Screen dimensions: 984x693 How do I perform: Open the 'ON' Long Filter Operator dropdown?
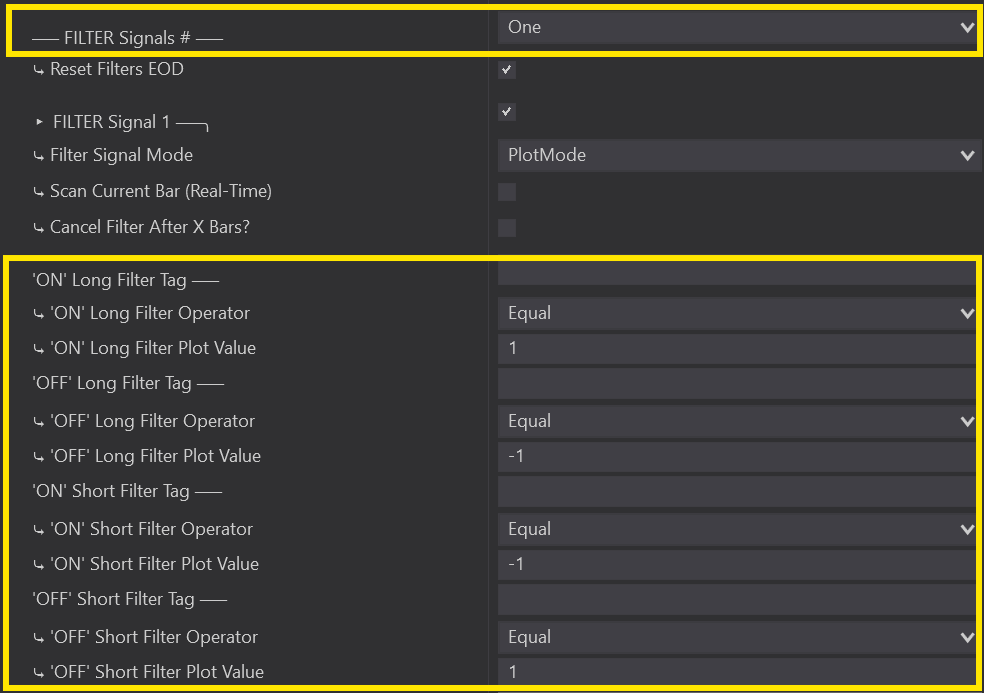736,313
